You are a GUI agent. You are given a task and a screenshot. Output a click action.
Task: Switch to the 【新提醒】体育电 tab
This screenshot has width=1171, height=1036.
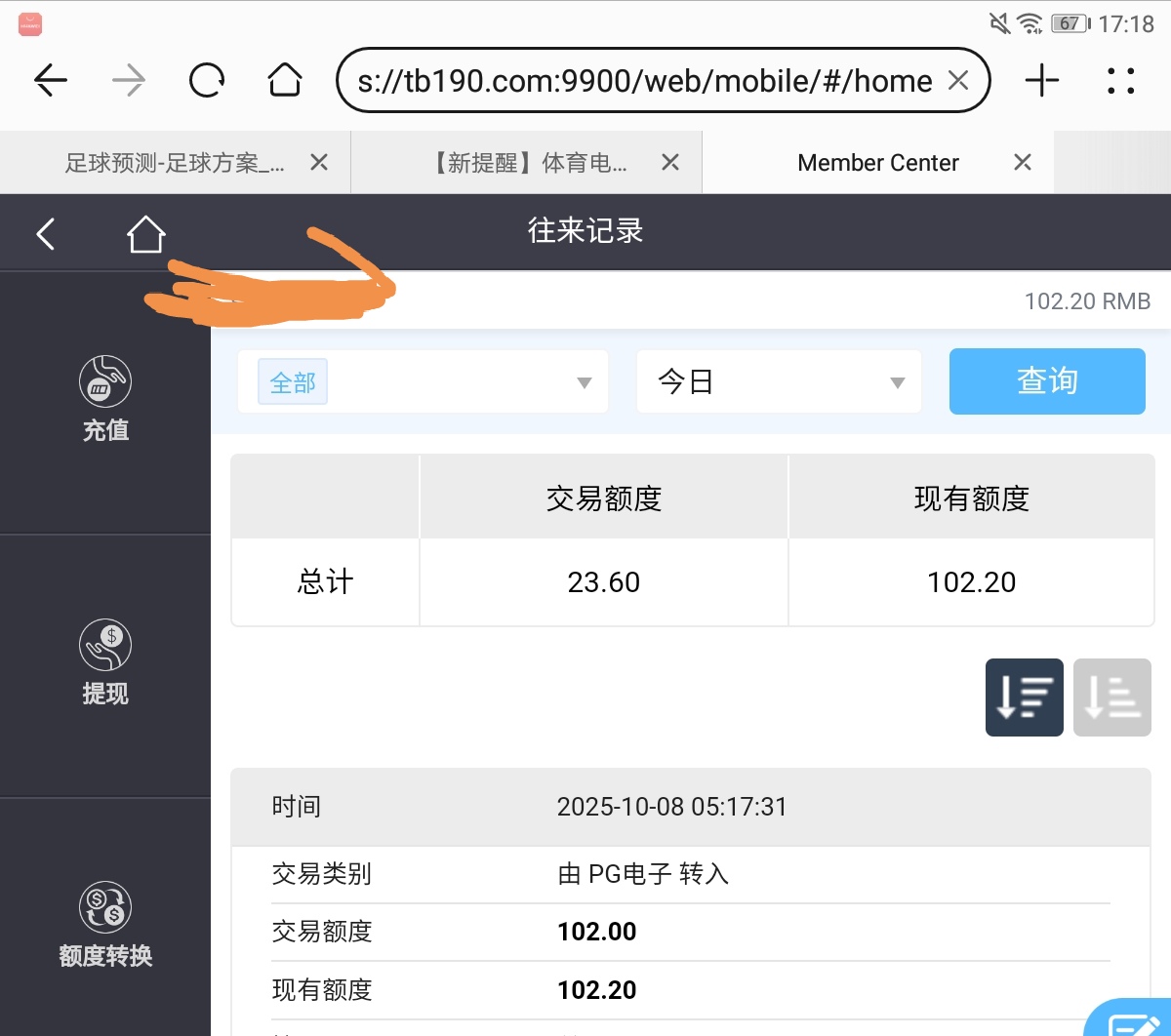click(x=530, y=163)
